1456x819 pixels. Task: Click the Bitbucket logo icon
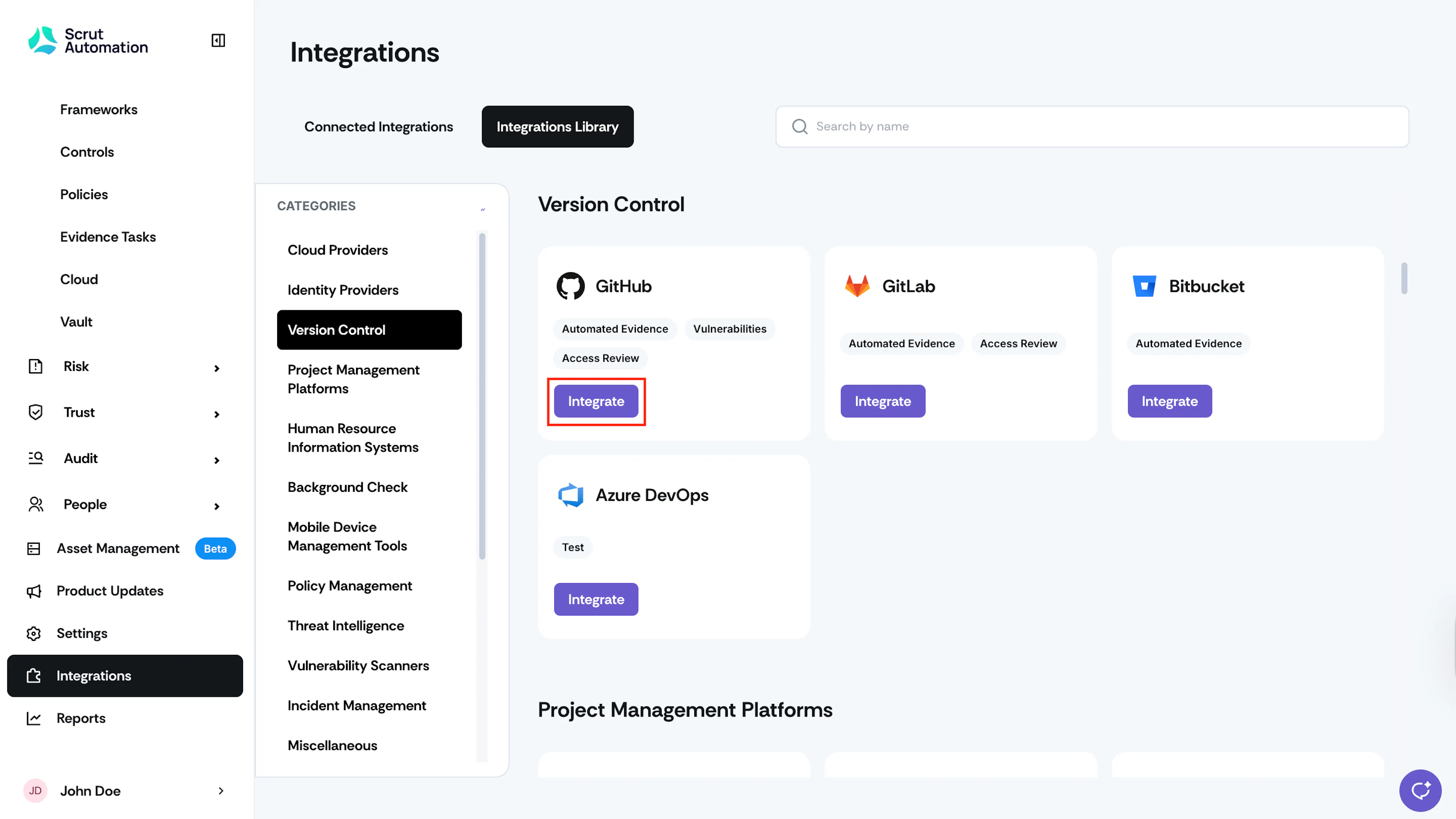click(x=1144, y=286)
